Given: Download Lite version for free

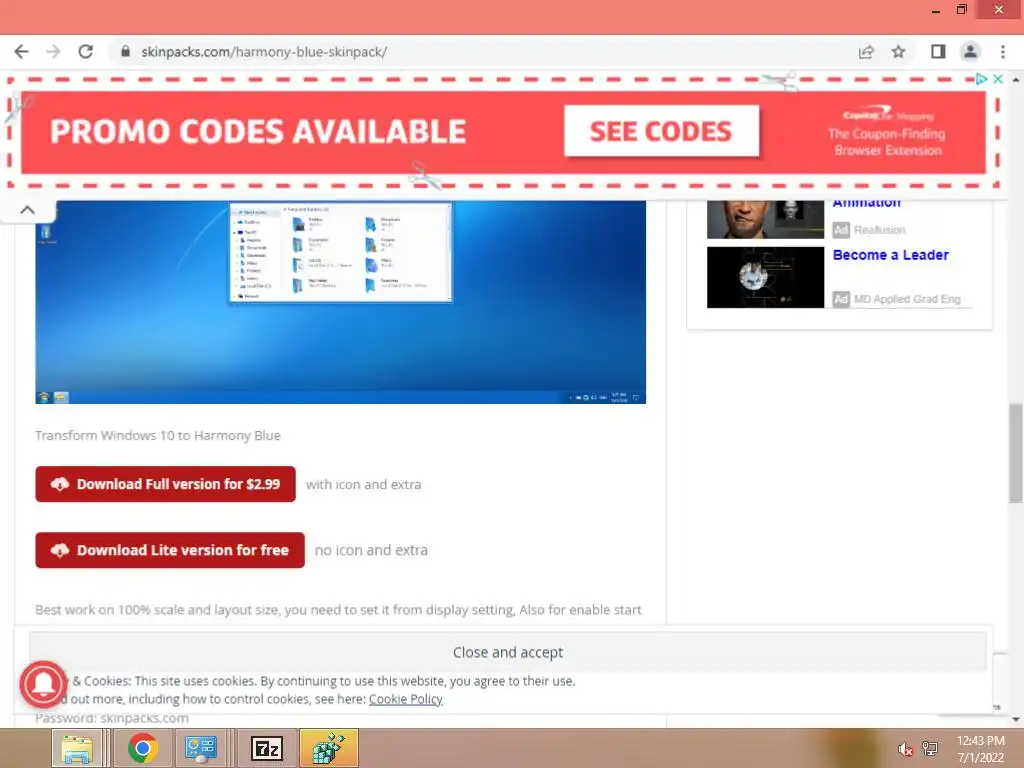Looking at the screenshot, I should point(170,550).
